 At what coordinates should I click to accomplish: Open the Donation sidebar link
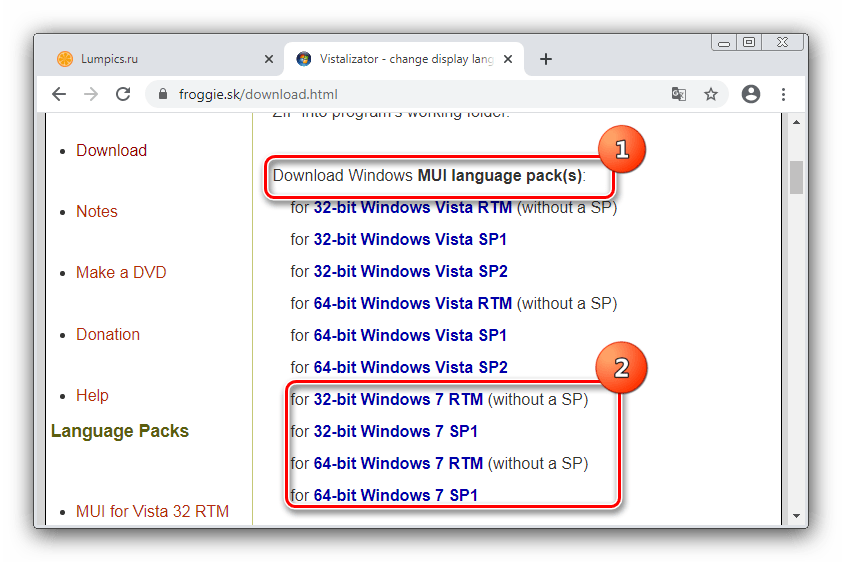108,334
